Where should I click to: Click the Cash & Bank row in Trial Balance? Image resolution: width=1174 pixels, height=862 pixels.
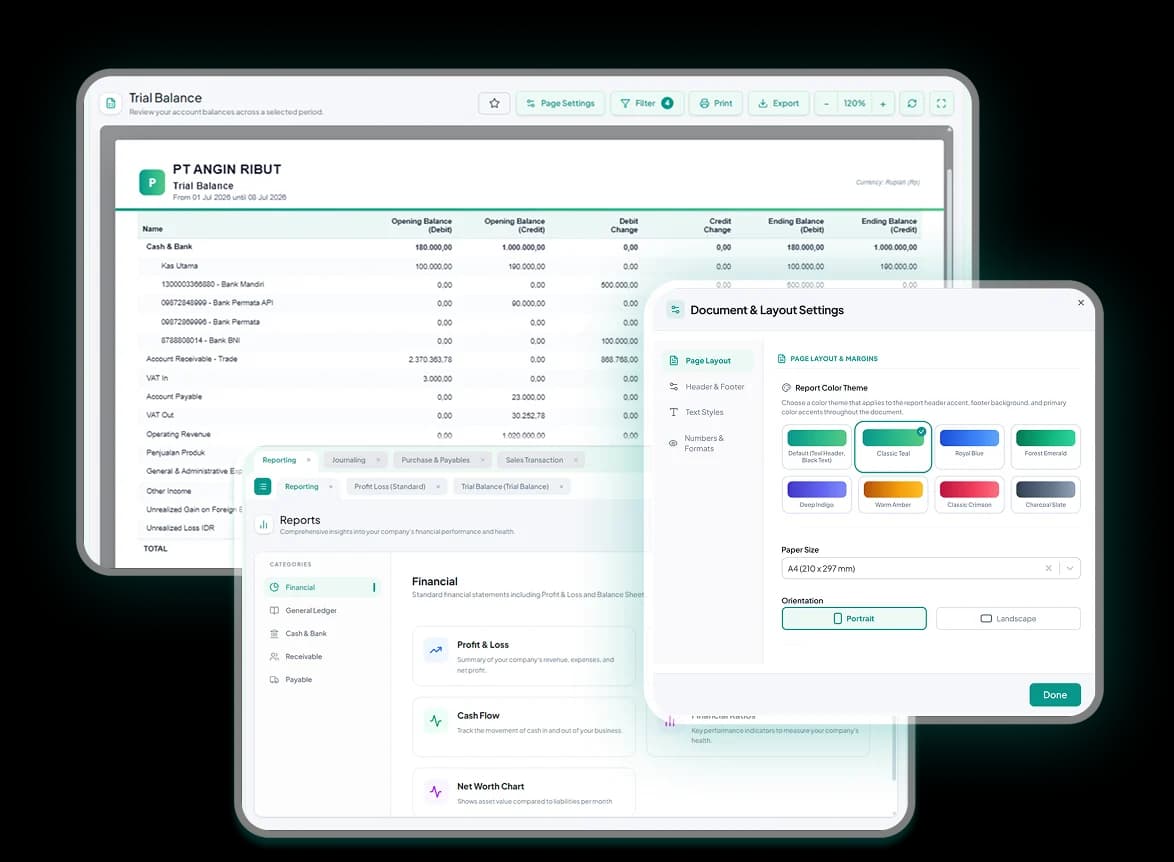[529, 247]
